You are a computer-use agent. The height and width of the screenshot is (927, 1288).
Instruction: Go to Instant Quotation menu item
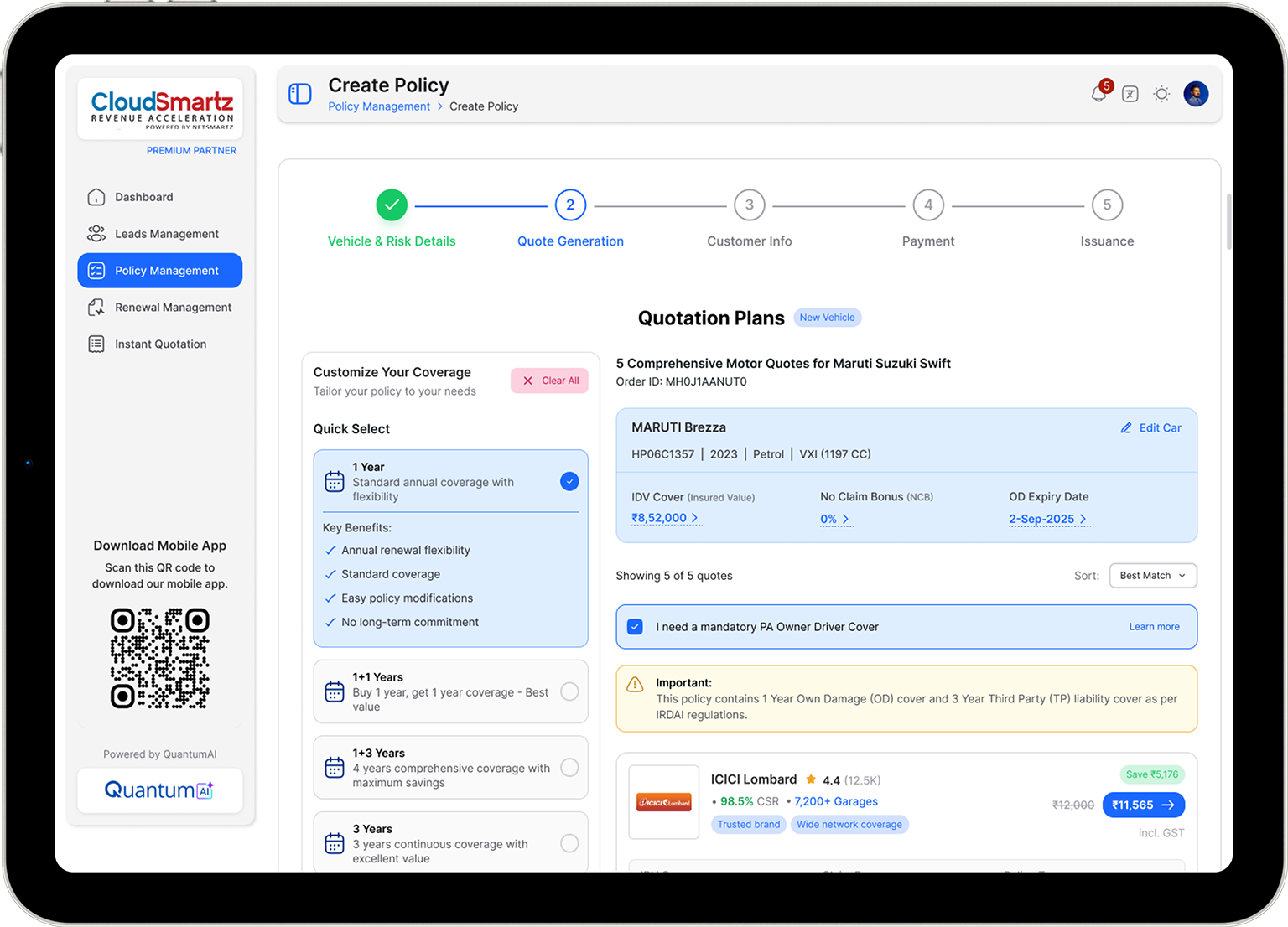[x=160, y=344]
